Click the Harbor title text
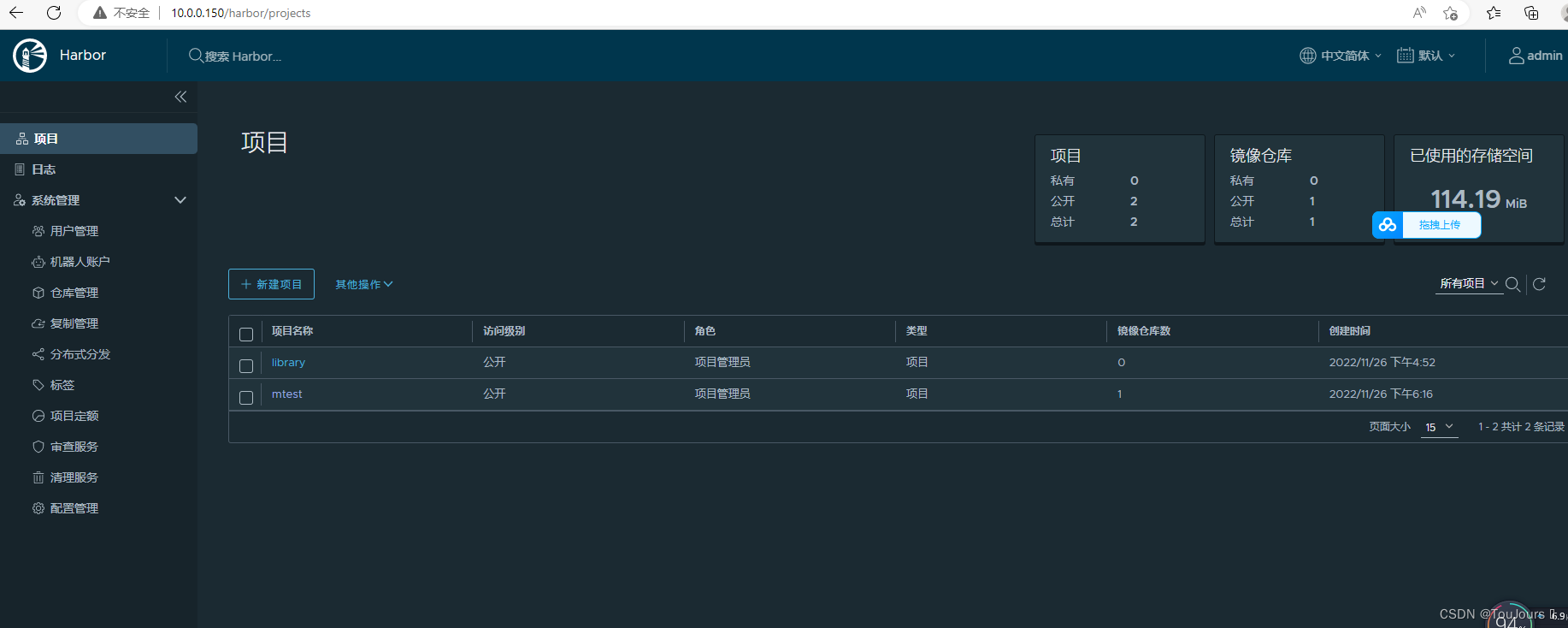Image resolution: width=1568 pixels, height=628 pixels. 83,55
